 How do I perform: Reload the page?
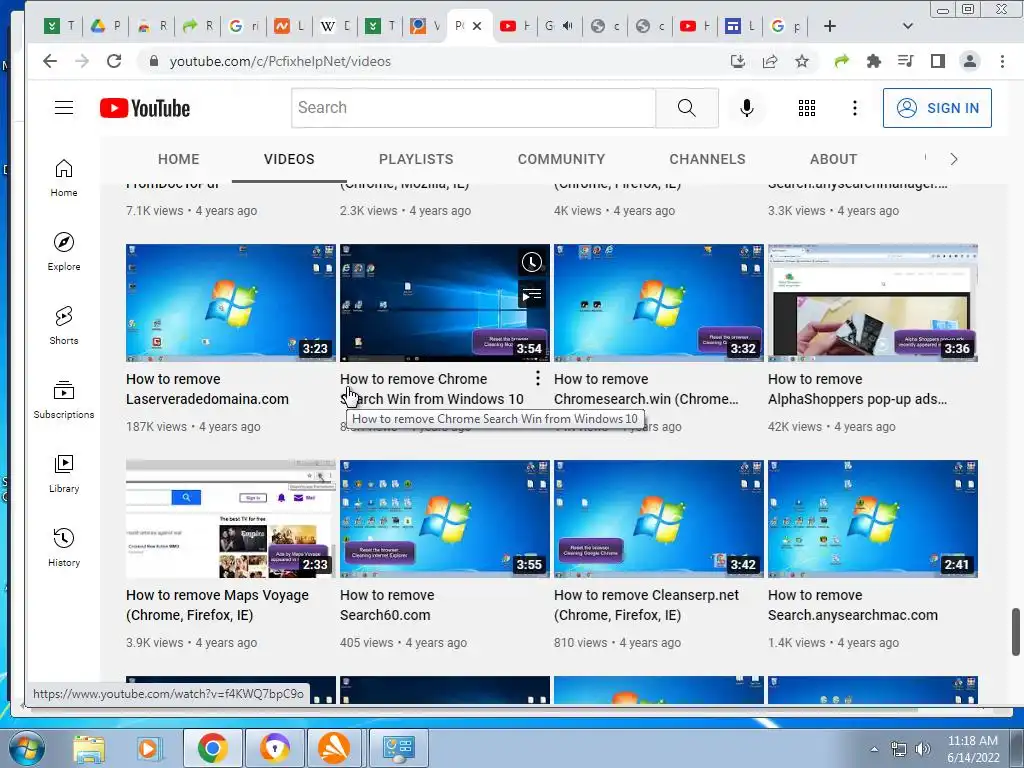pyautogui.click(x=114, y=61)
